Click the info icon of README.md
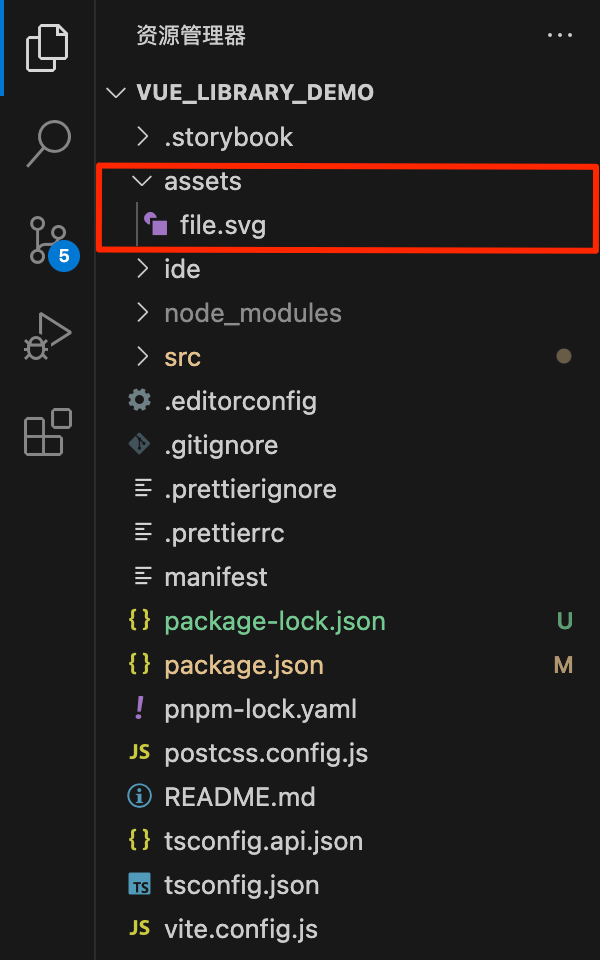Screen dimensions: 600x960 click(x=140, y=797)
